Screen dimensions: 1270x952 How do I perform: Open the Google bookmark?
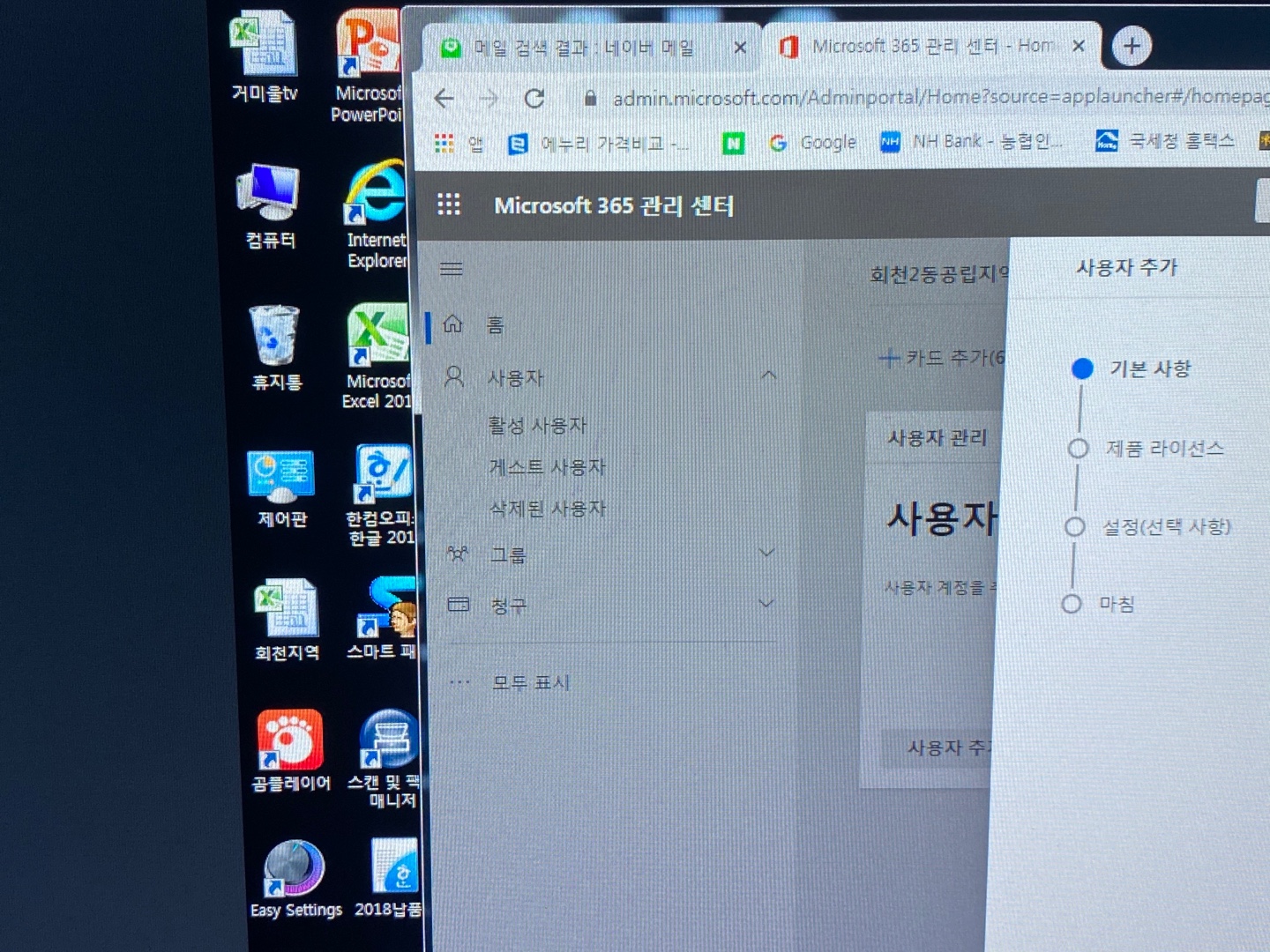pos(812,143)
